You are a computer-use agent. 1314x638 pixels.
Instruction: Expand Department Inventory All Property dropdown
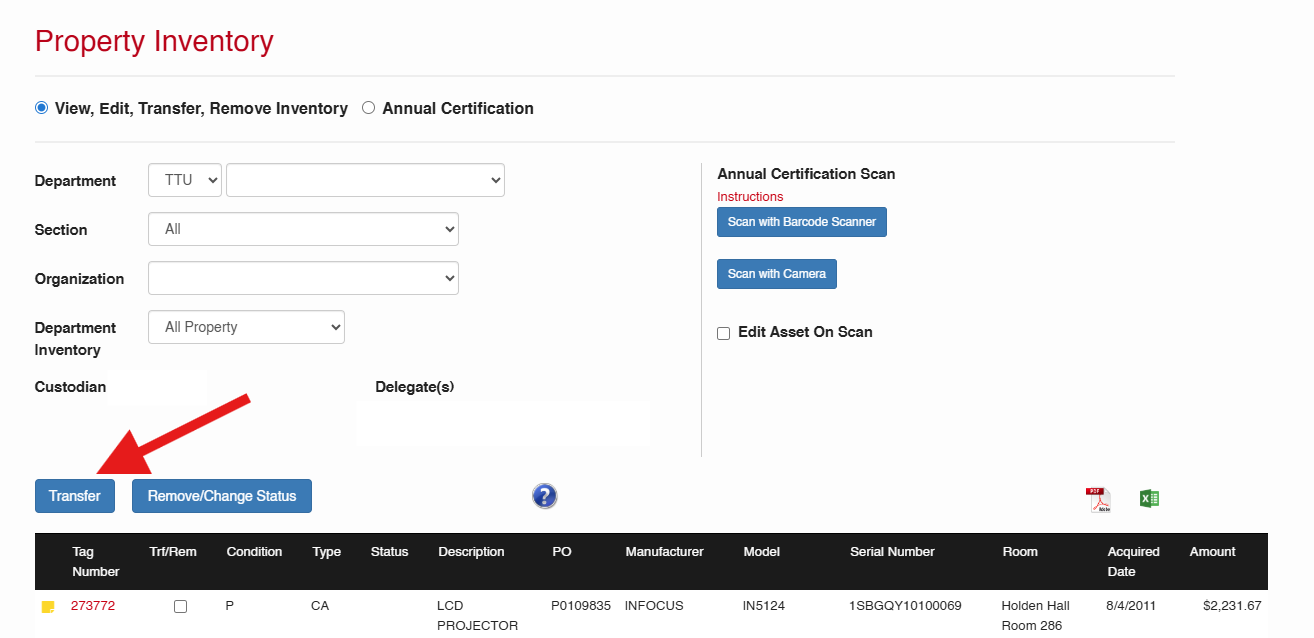(x=246, y=327)
